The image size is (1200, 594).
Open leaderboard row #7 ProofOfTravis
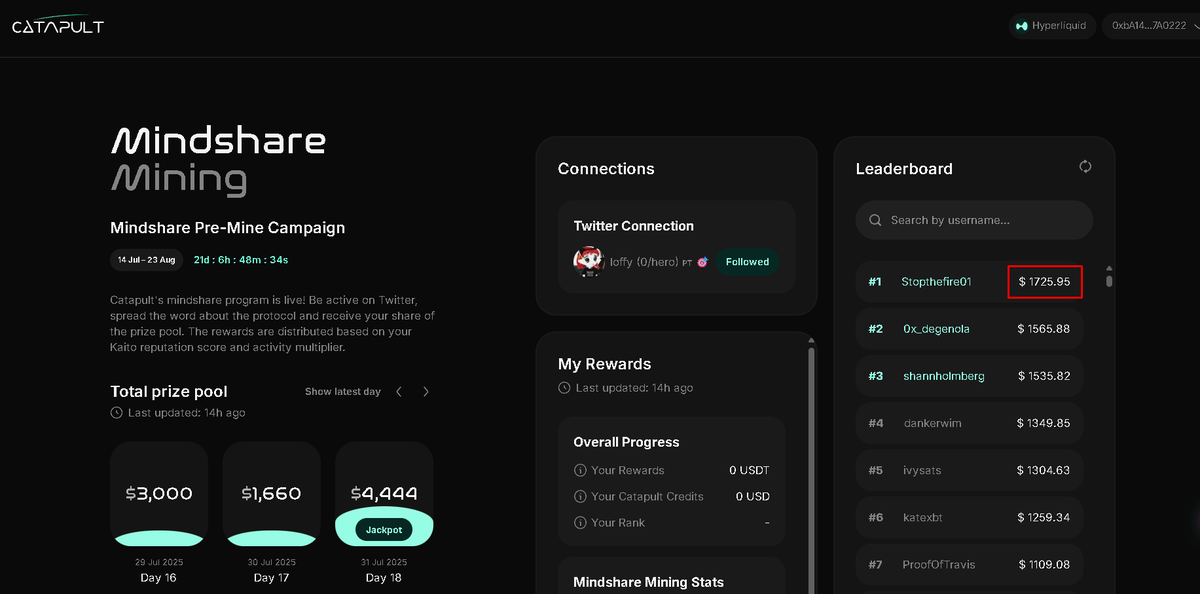click(969, 564)
